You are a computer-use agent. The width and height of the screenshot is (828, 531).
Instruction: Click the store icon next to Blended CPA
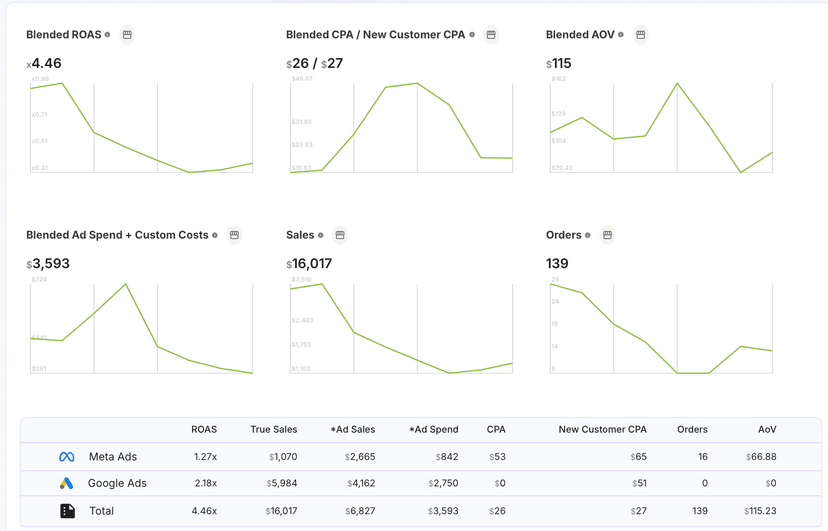click(x=491, y=35)
